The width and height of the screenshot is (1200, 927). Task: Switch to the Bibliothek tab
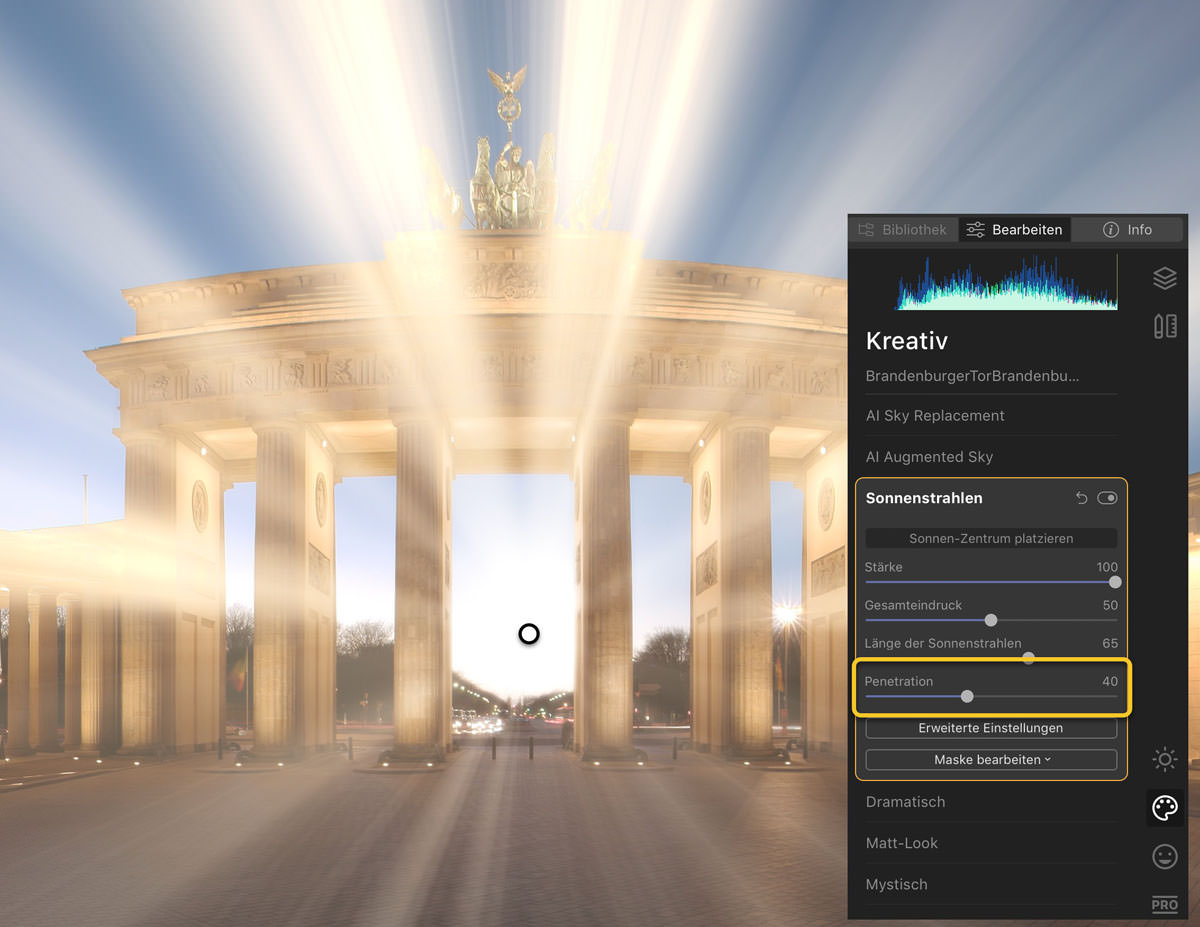[x=903, y=229]
